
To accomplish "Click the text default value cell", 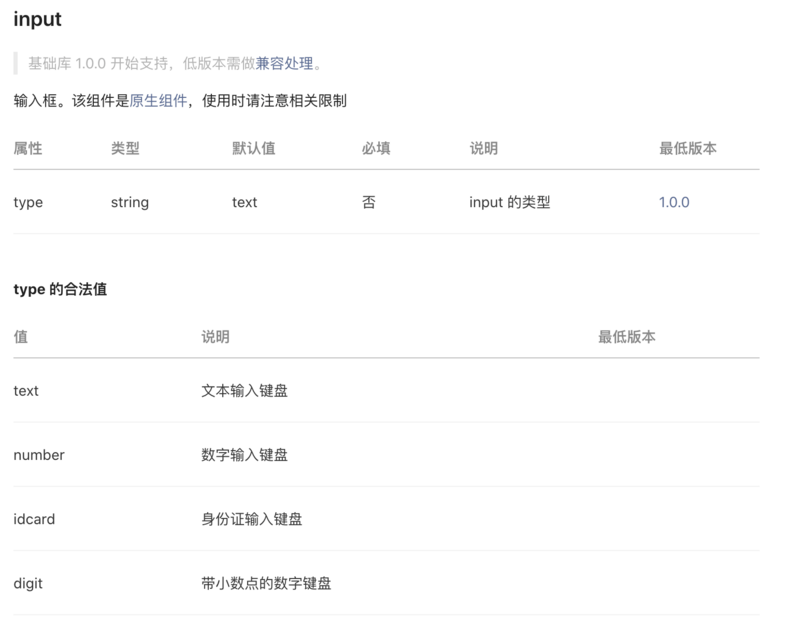I will [245, 202].
